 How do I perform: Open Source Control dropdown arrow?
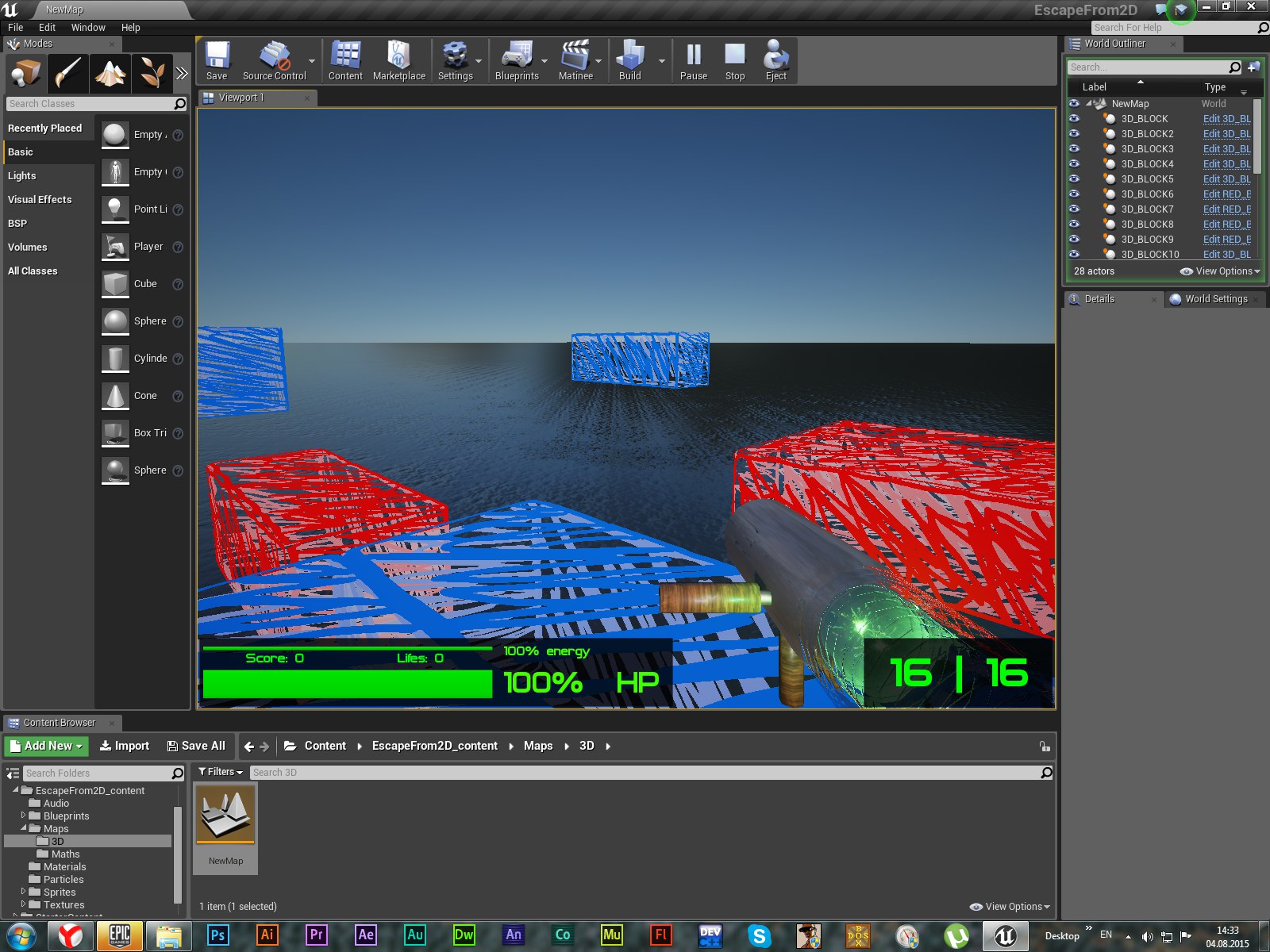click(x=312, y=61)
